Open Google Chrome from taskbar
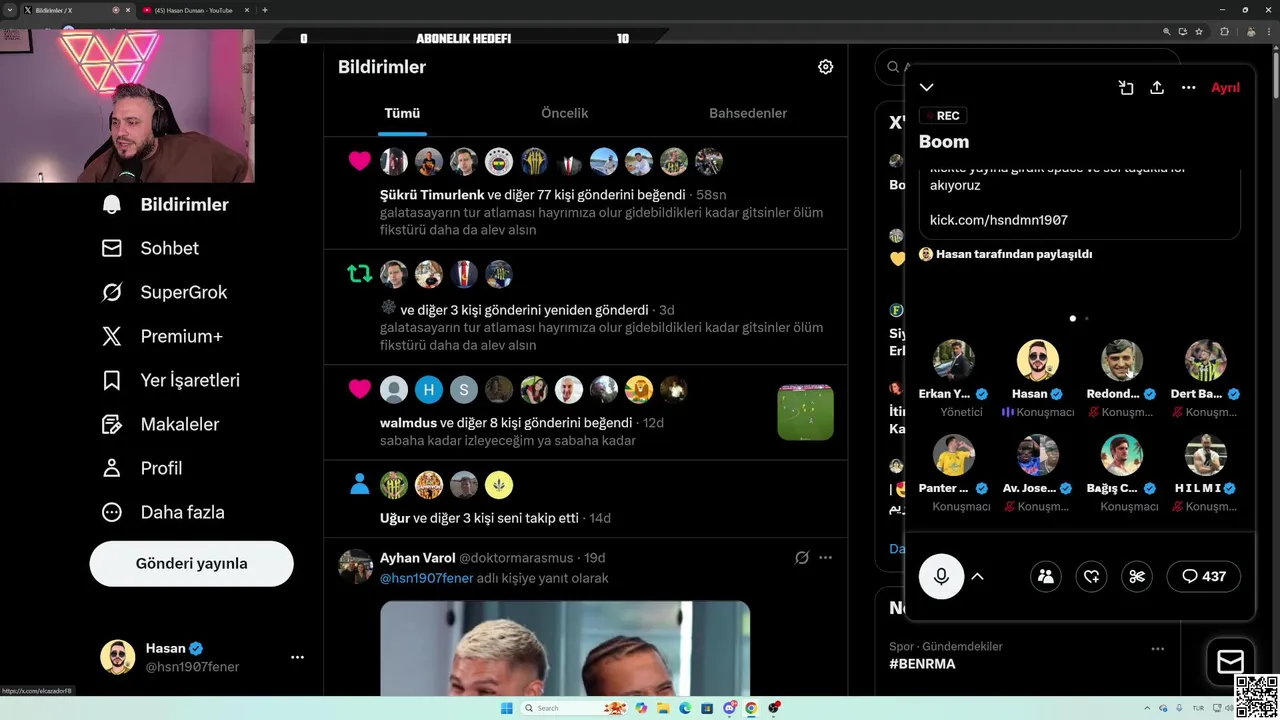This screenshot has width=1280, height=720. [751, 708]
